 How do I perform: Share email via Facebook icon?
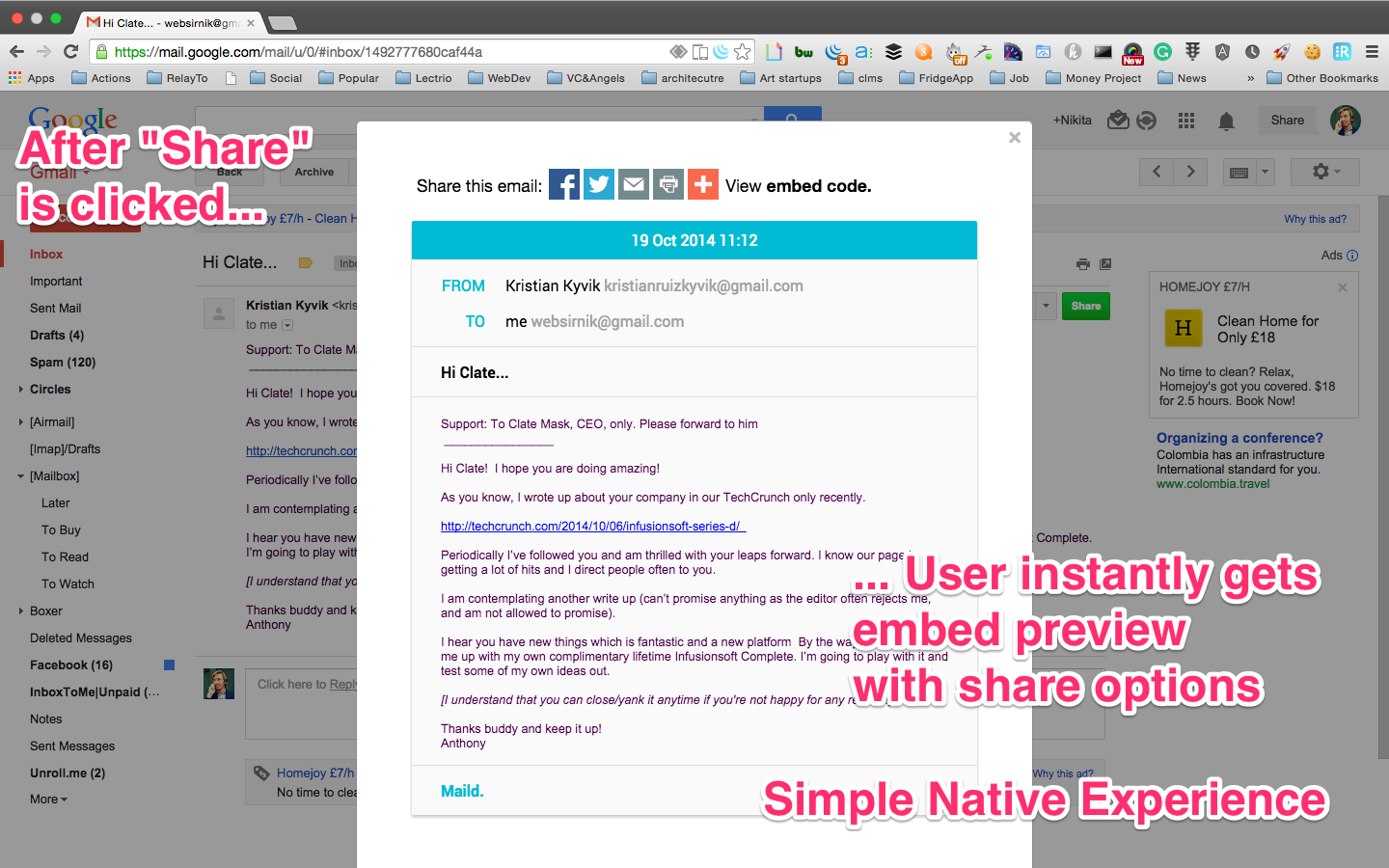click(x=564, y=184)
